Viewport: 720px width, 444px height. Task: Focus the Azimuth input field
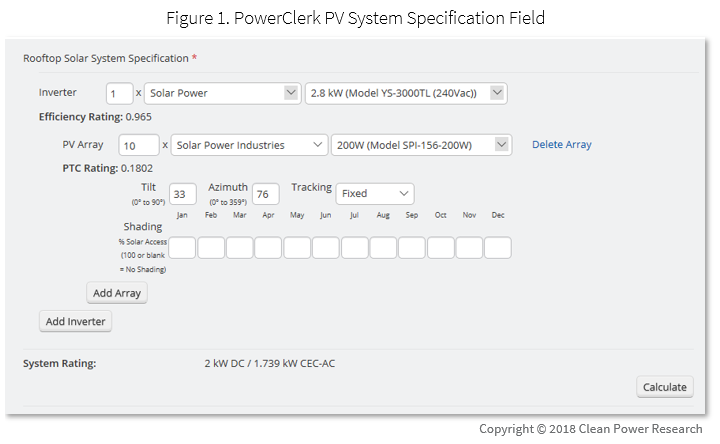[x=265, y=194]
